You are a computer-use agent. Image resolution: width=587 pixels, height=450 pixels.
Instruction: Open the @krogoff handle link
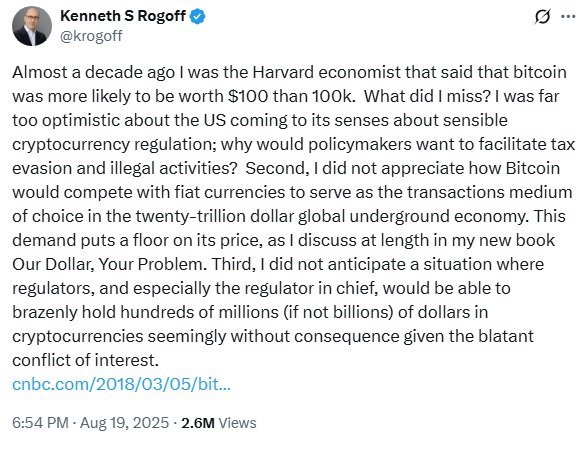click(x=91, y=36)
